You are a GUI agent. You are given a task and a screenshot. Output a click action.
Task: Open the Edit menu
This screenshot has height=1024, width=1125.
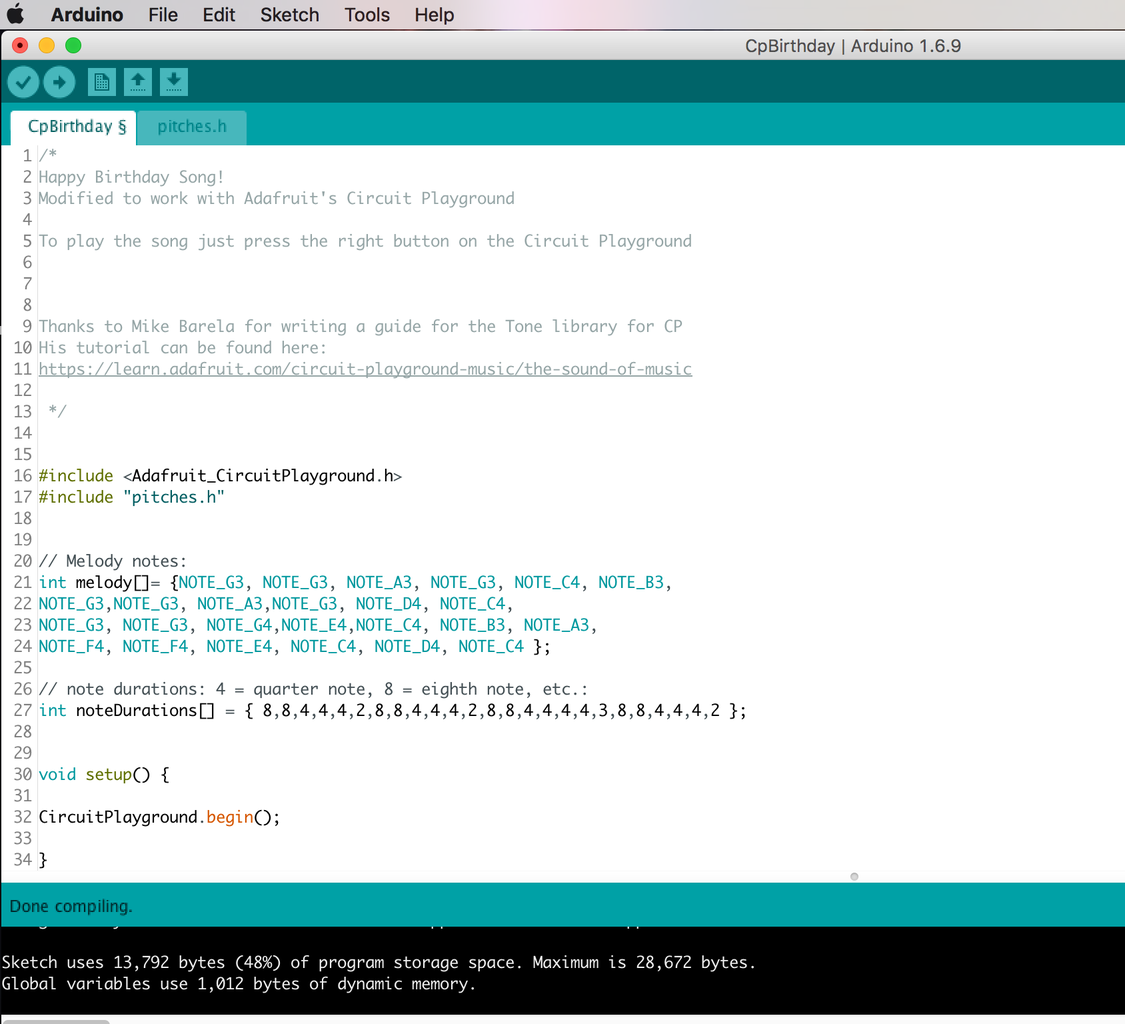click(219, 14)
